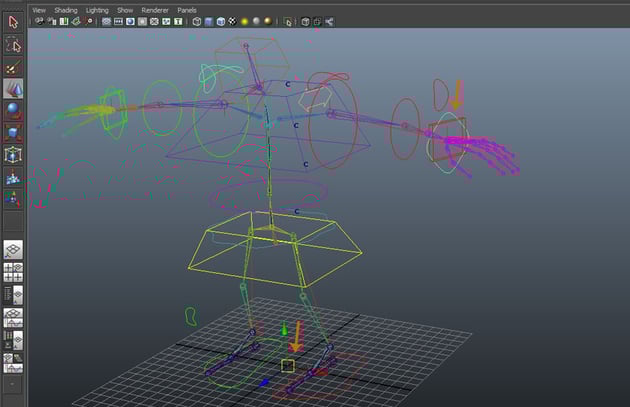The width and height of the screenshot is (630, 407).
Task: Open the Renderer dropdown menu
Action: pyautogui.click(x=154, y=9)
